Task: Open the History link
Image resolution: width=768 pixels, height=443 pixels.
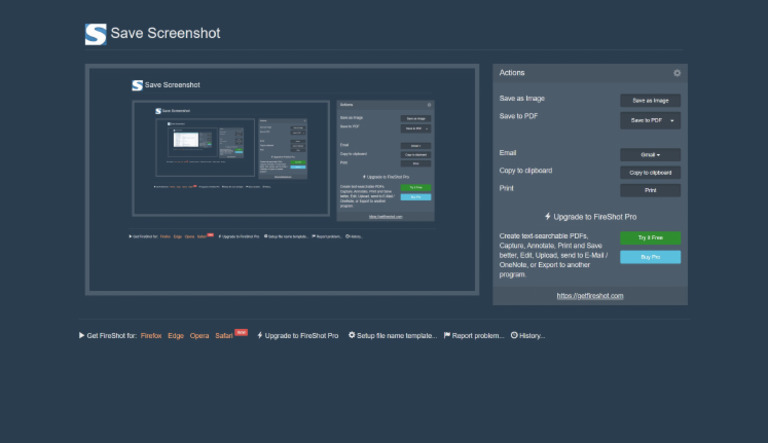Action: 532,336
